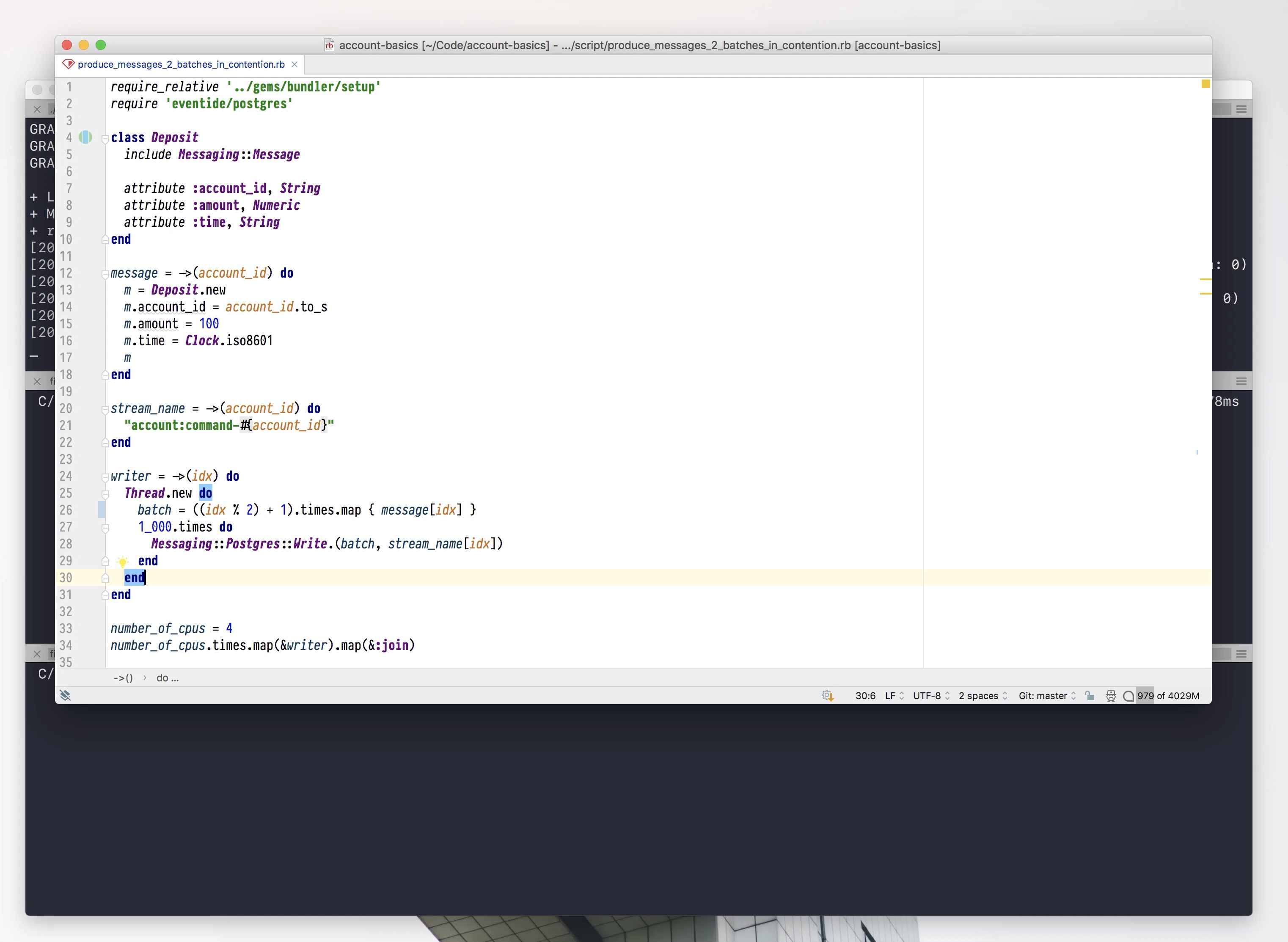The image size is (1288, 942).
Task: Click the 'eventide/postgres' string on line 2
Action: [x=229, y=104]
